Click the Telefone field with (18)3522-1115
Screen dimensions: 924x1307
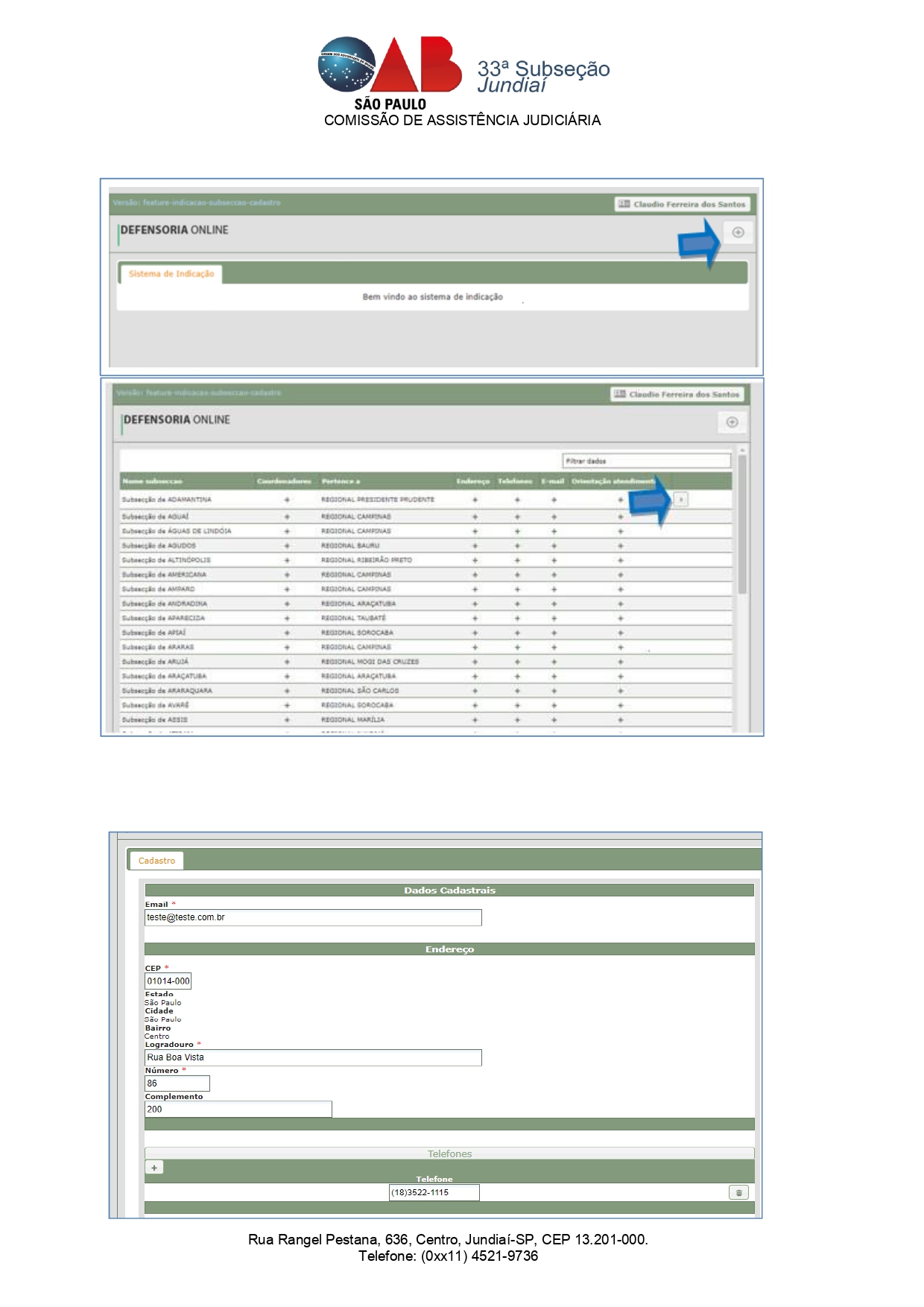point(434,1192)
